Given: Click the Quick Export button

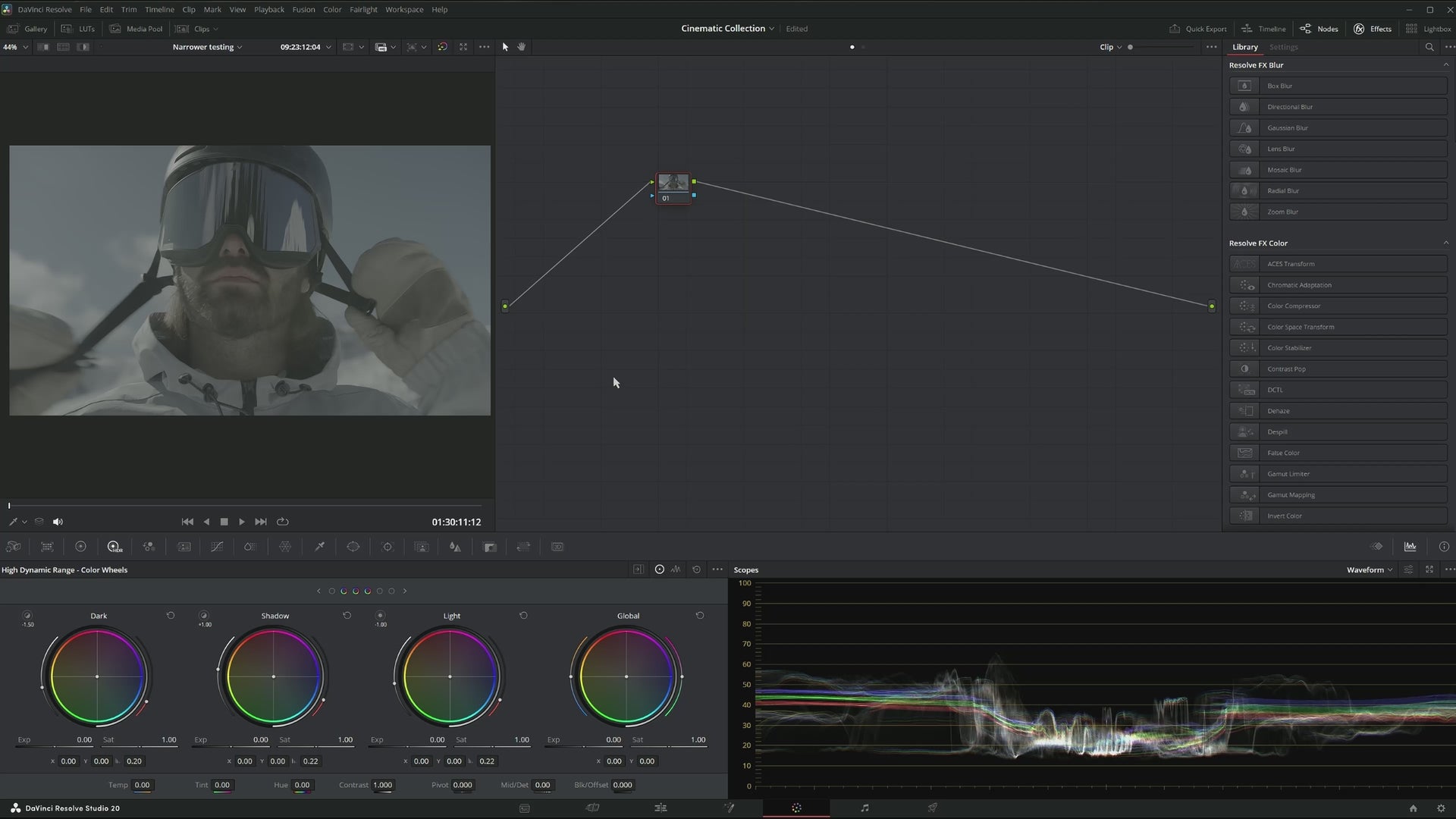Looking at the screenshot, I should tap(1197, 29).
